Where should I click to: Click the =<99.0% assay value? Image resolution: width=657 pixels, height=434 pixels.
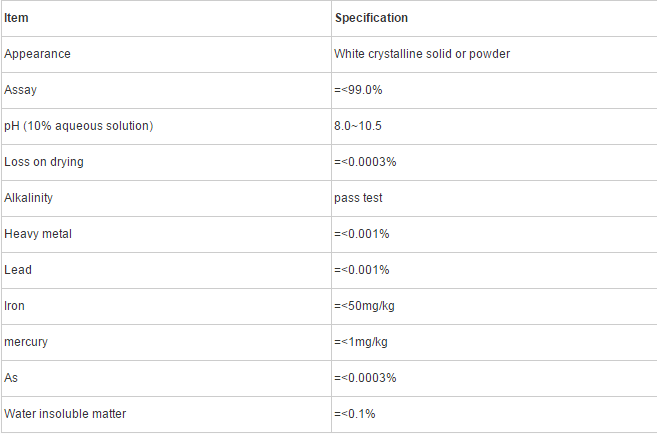(358, 90)
